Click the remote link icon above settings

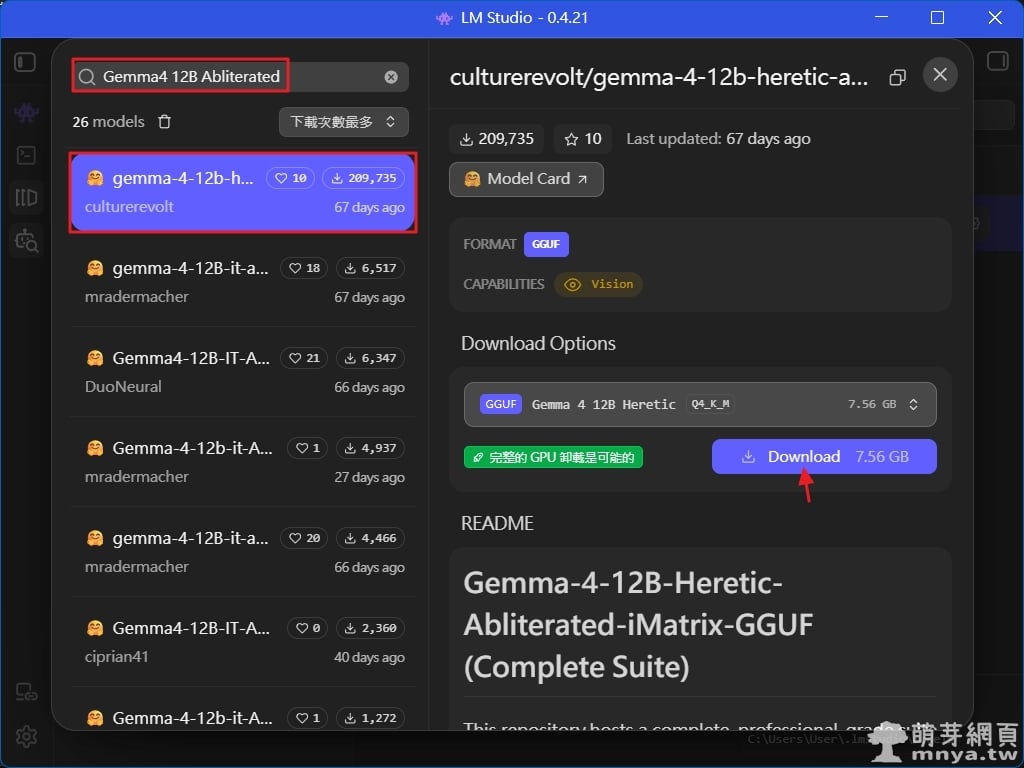pos(26,692)
